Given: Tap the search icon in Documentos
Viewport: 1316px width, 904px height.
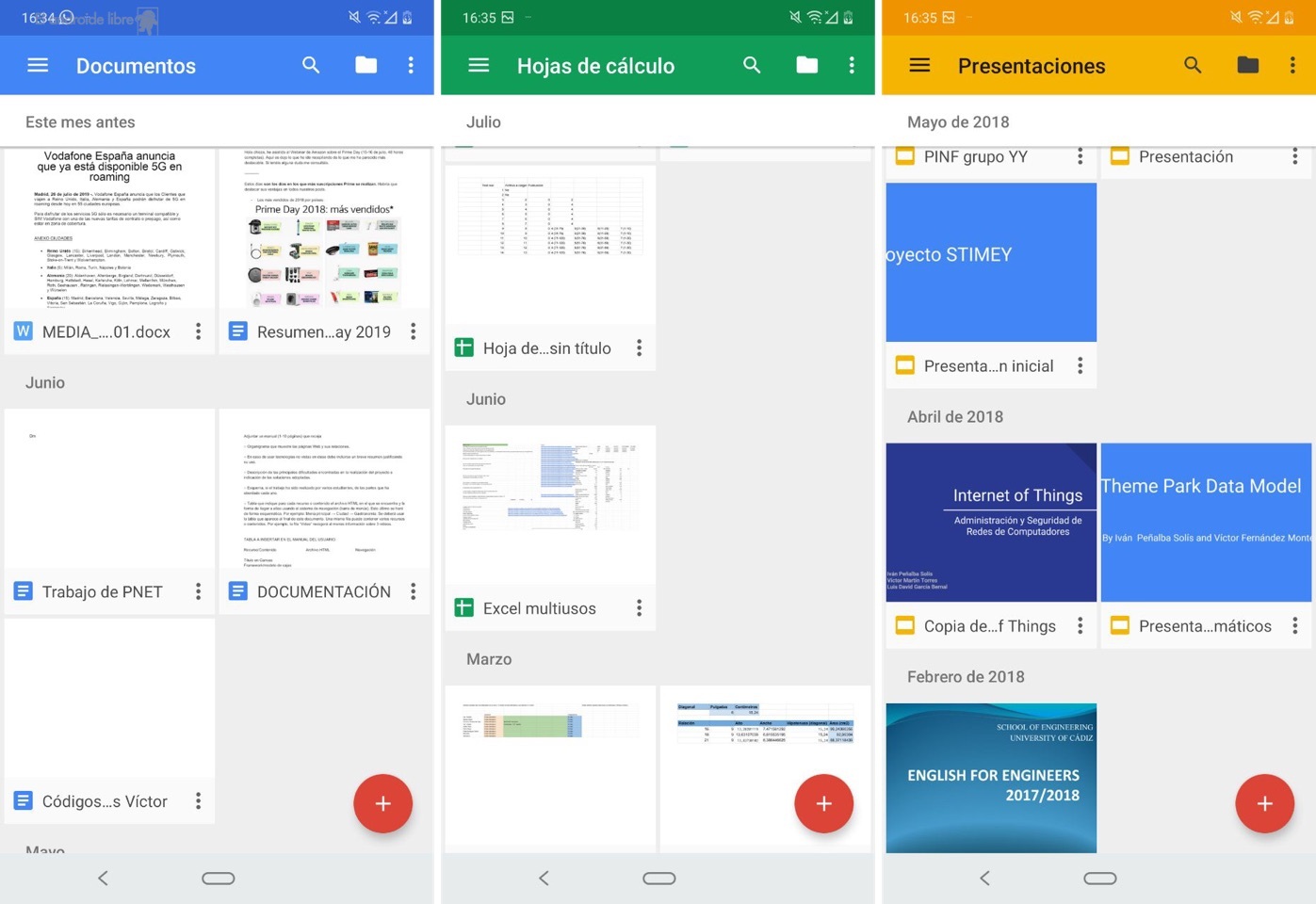Looking at the screenshot, I should click(x=311, y=65).
